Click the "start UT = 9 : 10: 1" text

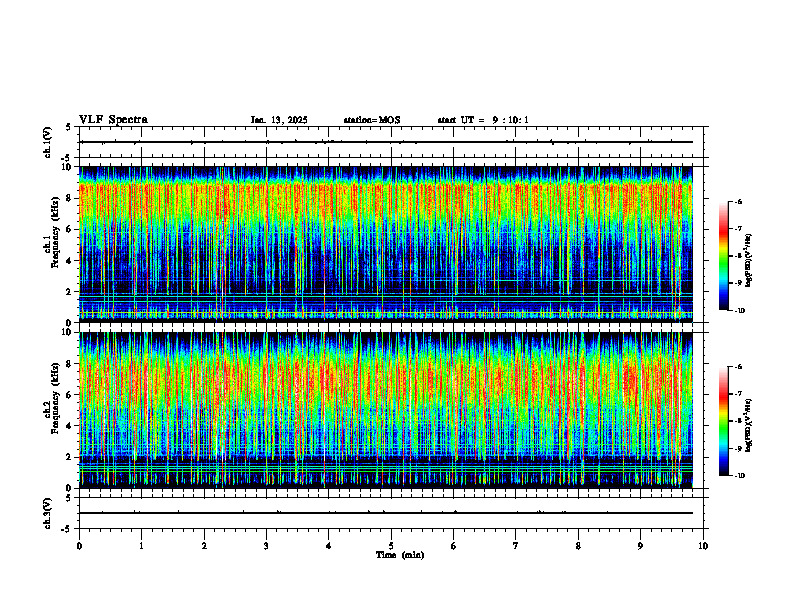[x=483, y=120]
